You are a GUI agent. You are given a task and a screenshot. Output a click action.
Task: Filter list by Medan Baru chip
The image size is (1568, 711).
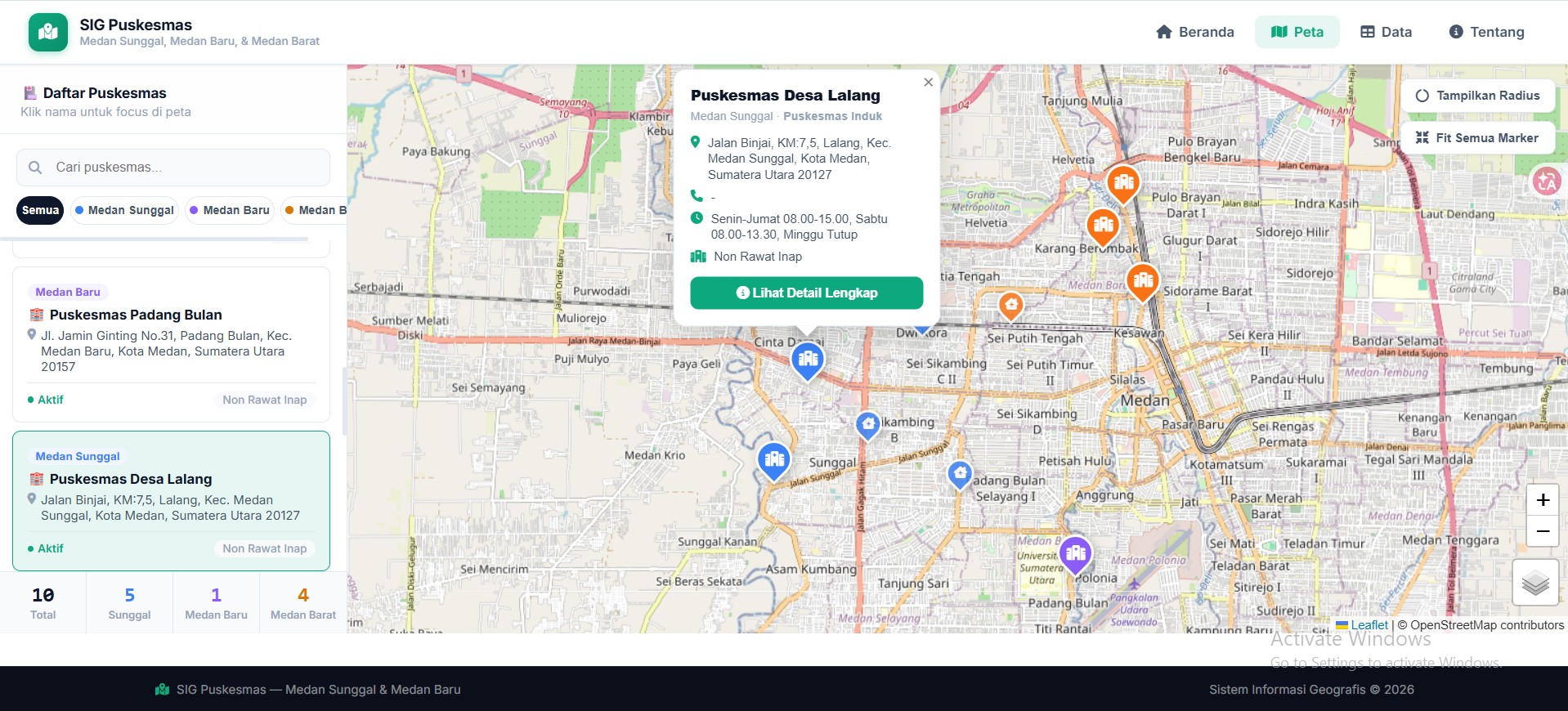coord(230,210)
